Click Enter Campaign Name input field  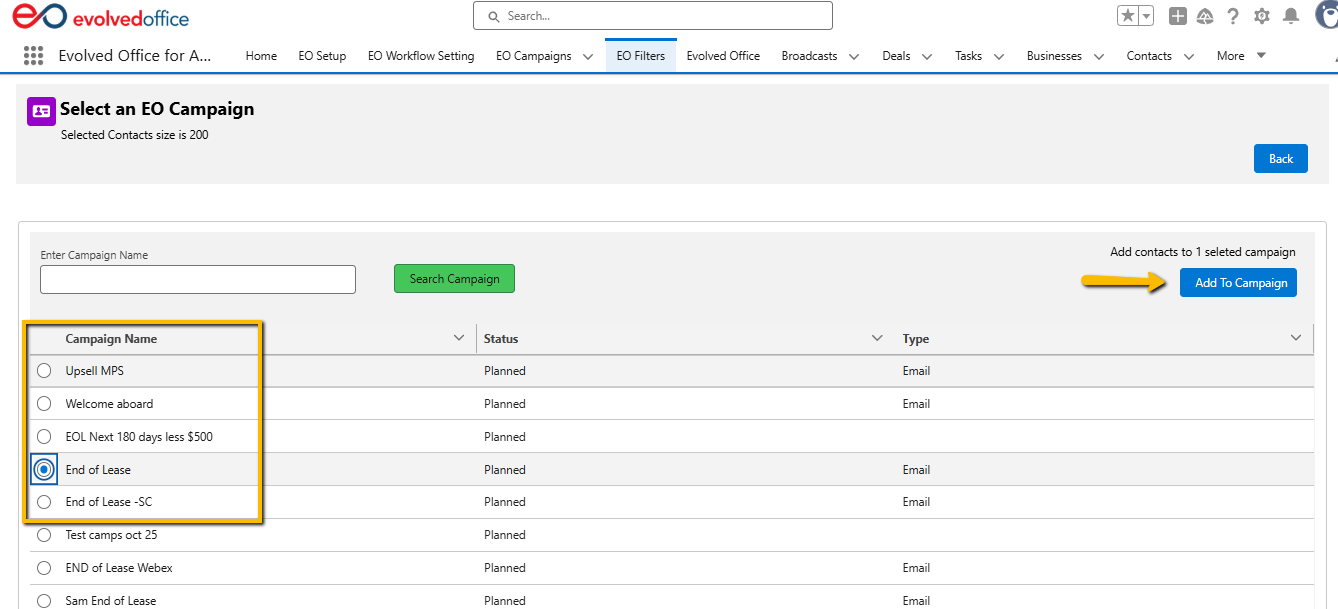[198, 279]
